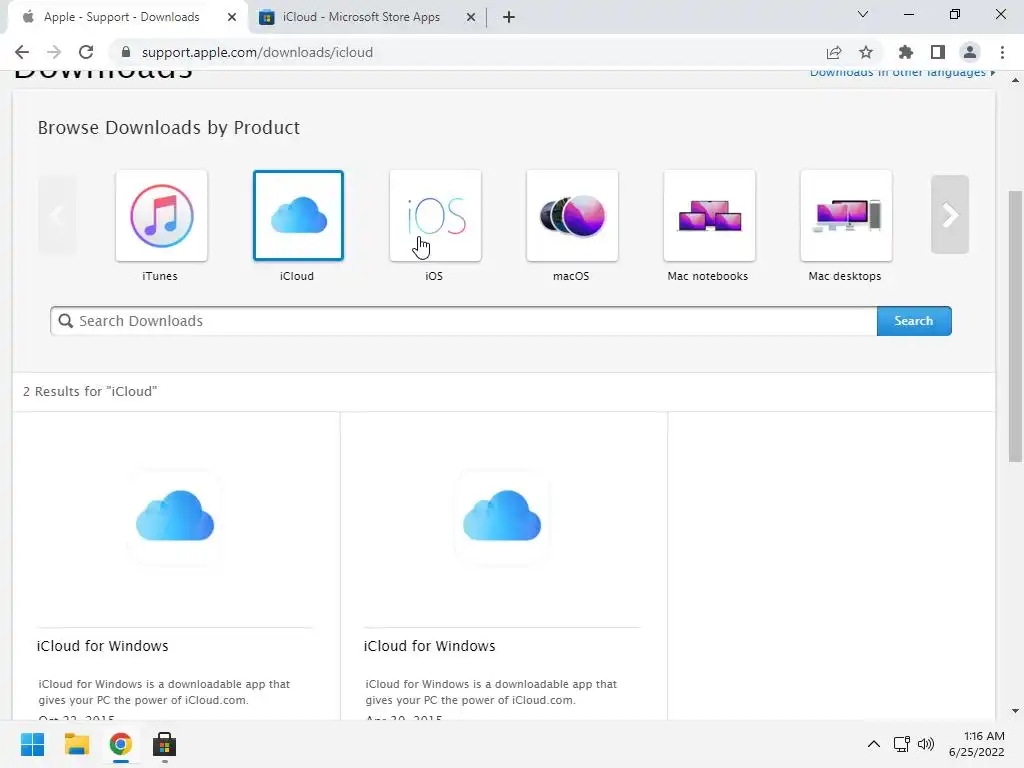Screen dimensions: 1024x768
Task: Open the iOS downloads category
Action: [x=436, y=216]
